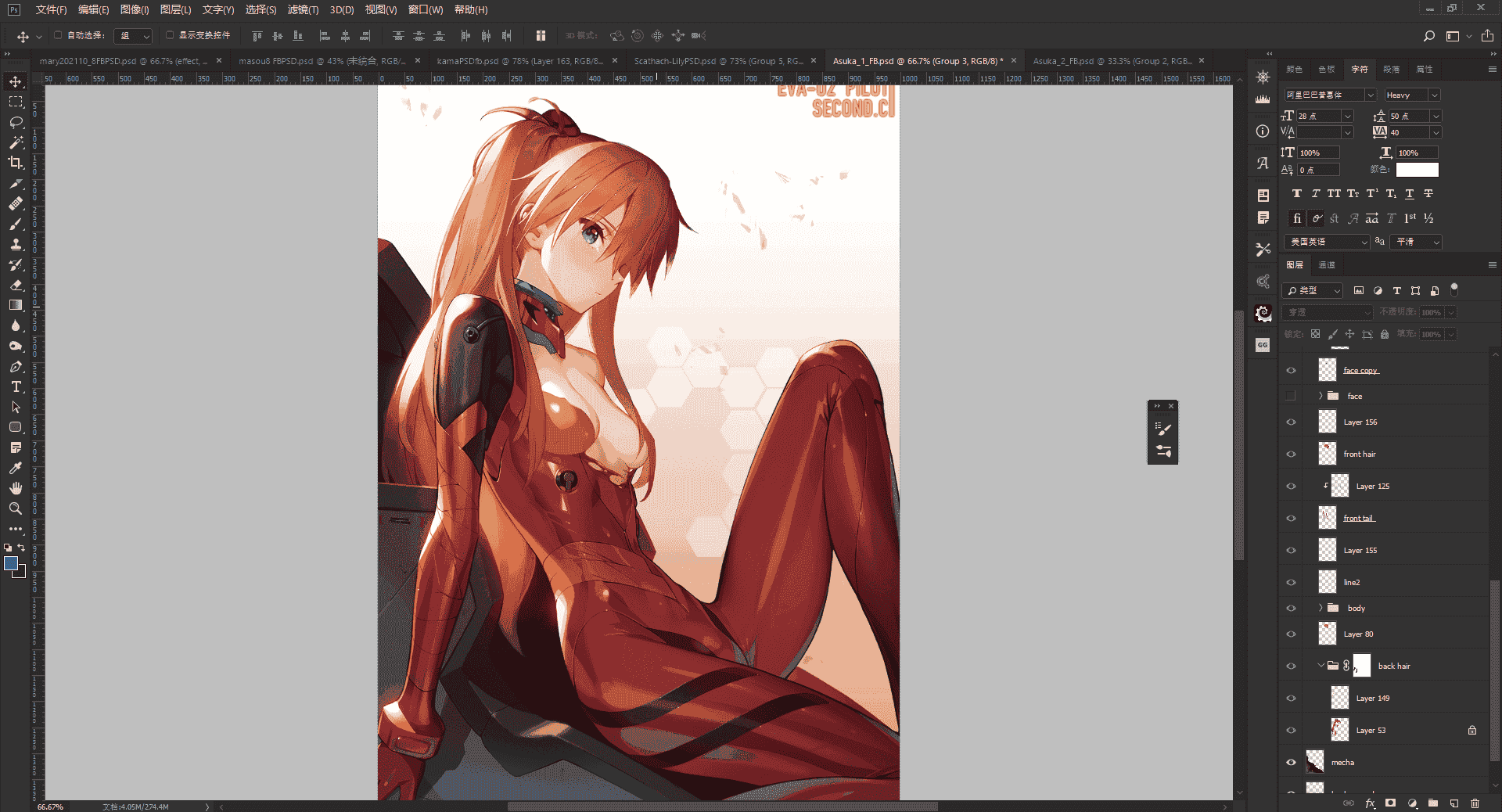Select the Clone Stamp tool
The image size is (1502, 812).
tap(16, 244)
